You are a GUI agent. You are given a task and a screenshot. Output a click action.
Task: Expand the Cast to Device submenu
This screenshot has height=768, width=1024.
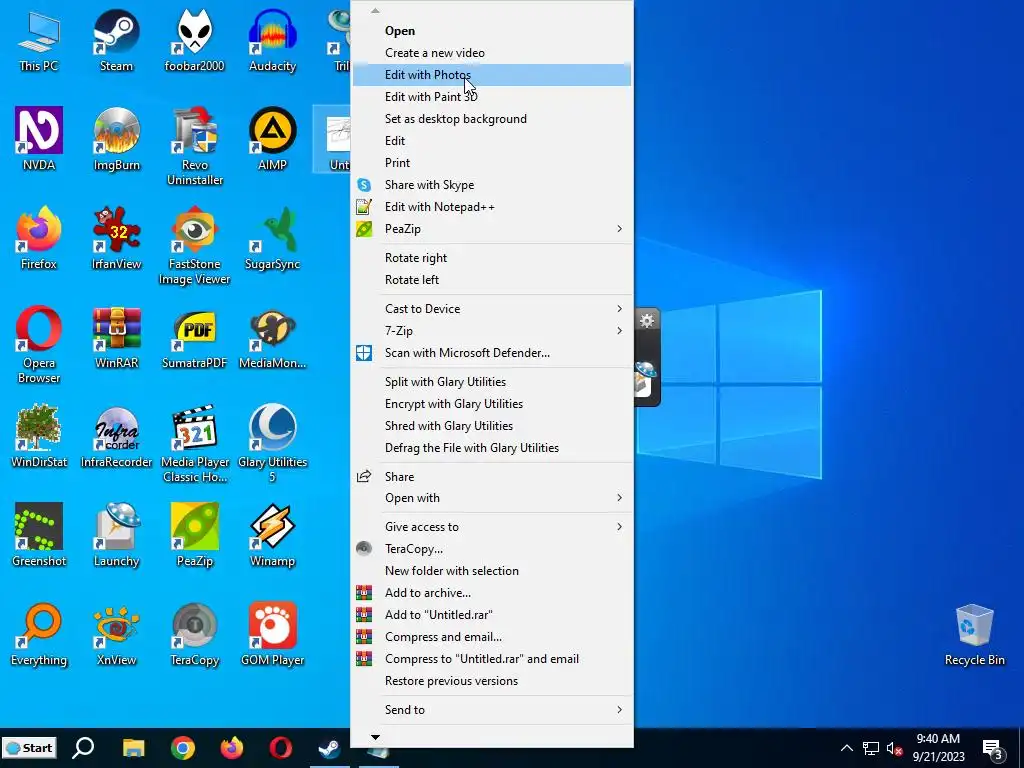(x=492, y=308)
